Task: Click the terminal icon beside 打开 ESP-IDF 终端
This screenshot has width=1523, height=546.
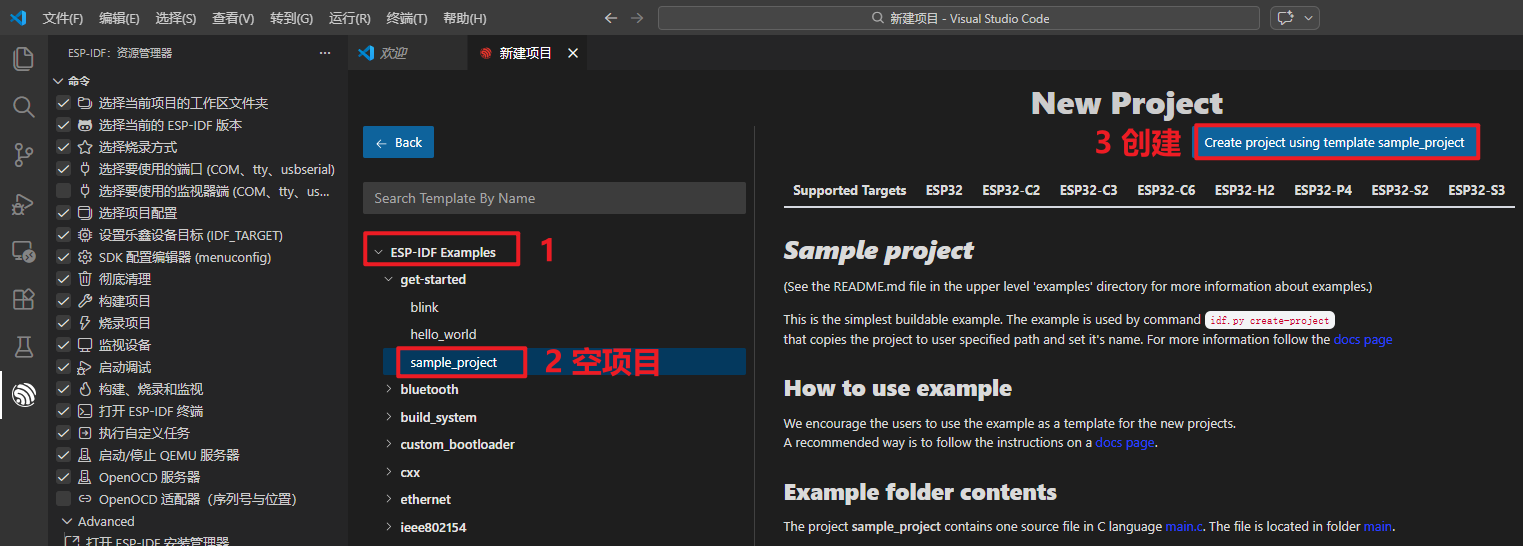Action: pos(85,411)
